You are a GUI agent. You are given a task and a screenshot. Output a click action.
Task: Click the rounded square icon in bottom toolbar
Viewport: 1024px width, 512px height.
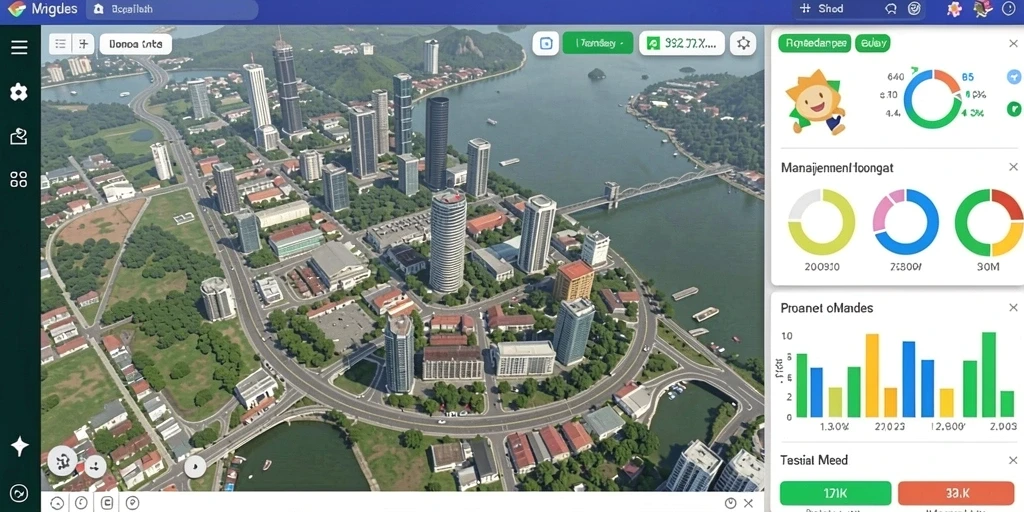tap(107, 503)
